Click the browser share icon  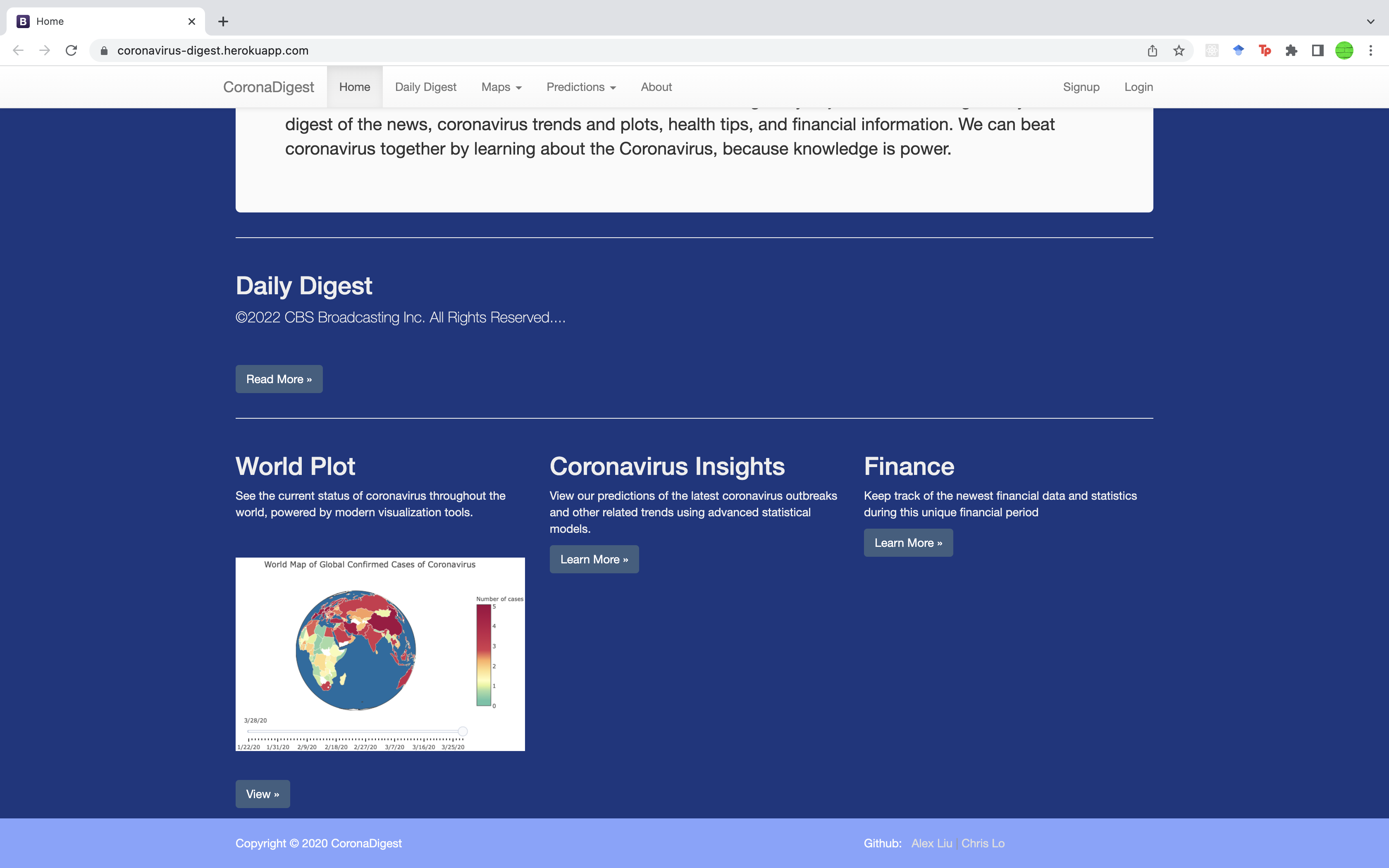1152,50
